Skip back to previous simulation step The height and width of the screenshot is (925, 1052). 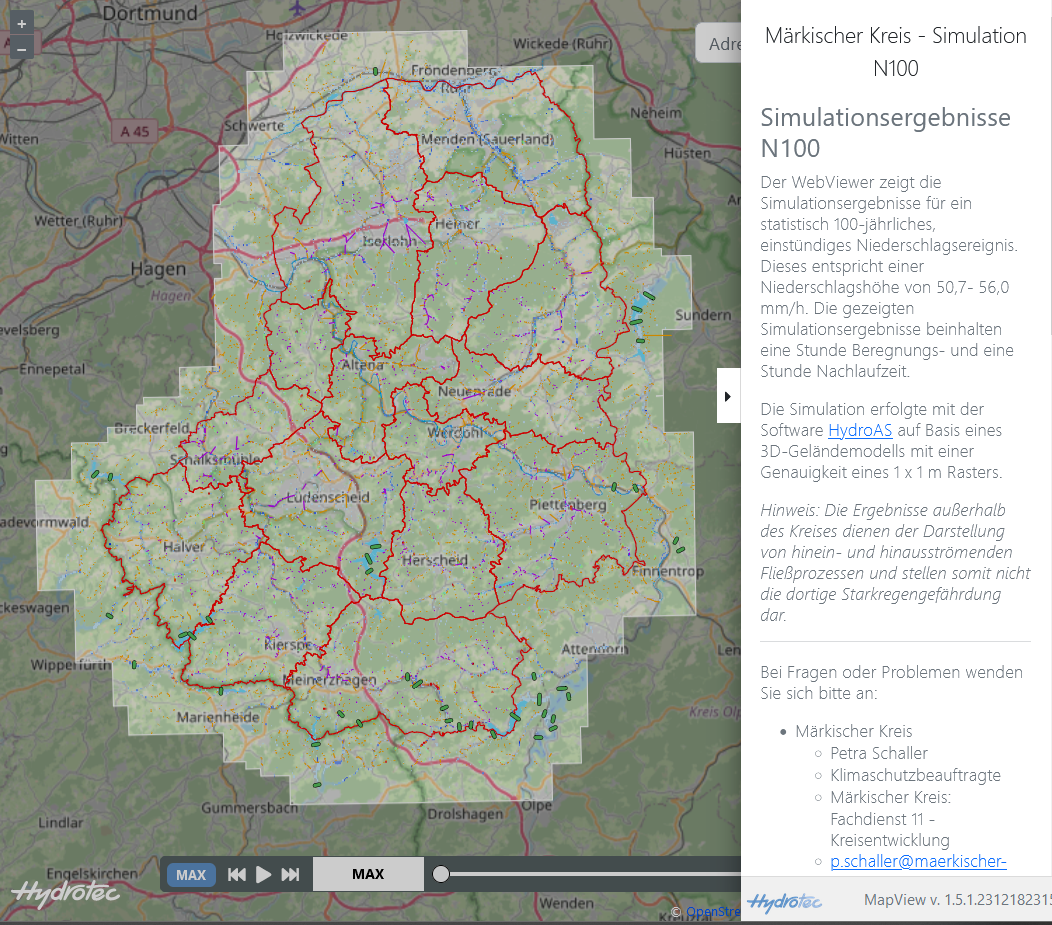coord(237,875)
